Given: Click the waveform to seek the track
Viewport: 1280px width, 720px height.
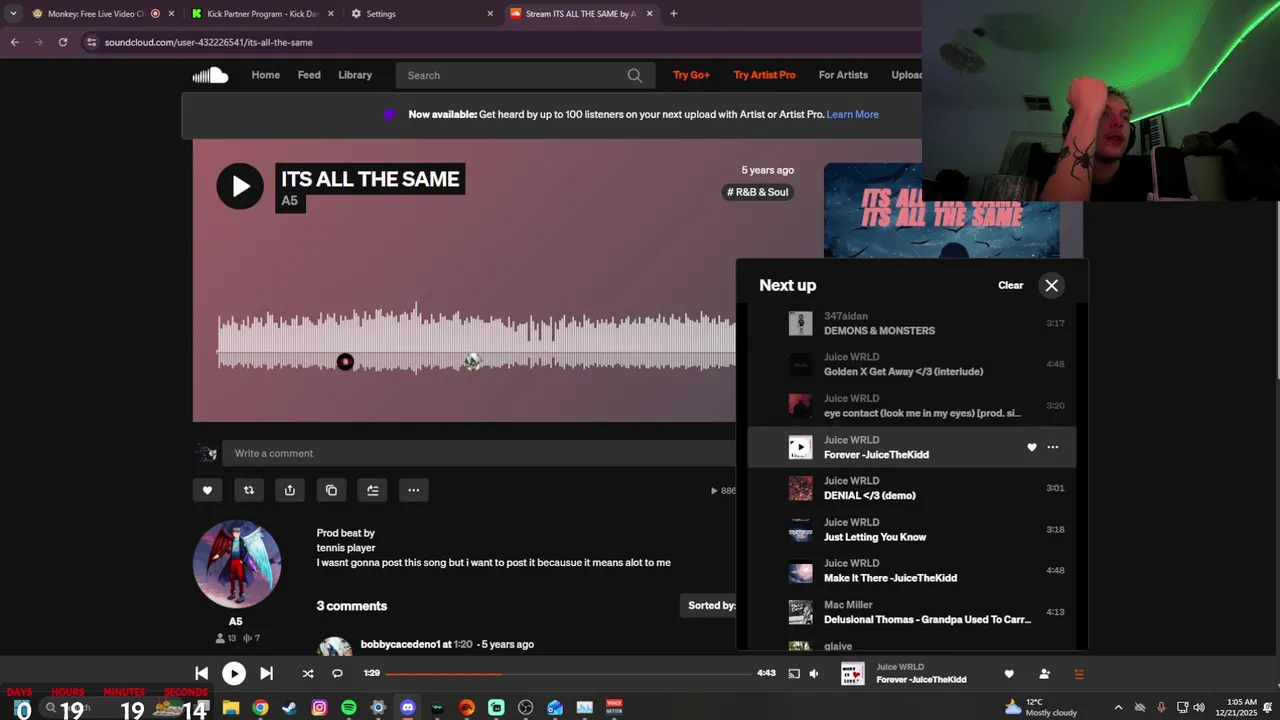Looking at the screenshot, I should coord(477,340).
